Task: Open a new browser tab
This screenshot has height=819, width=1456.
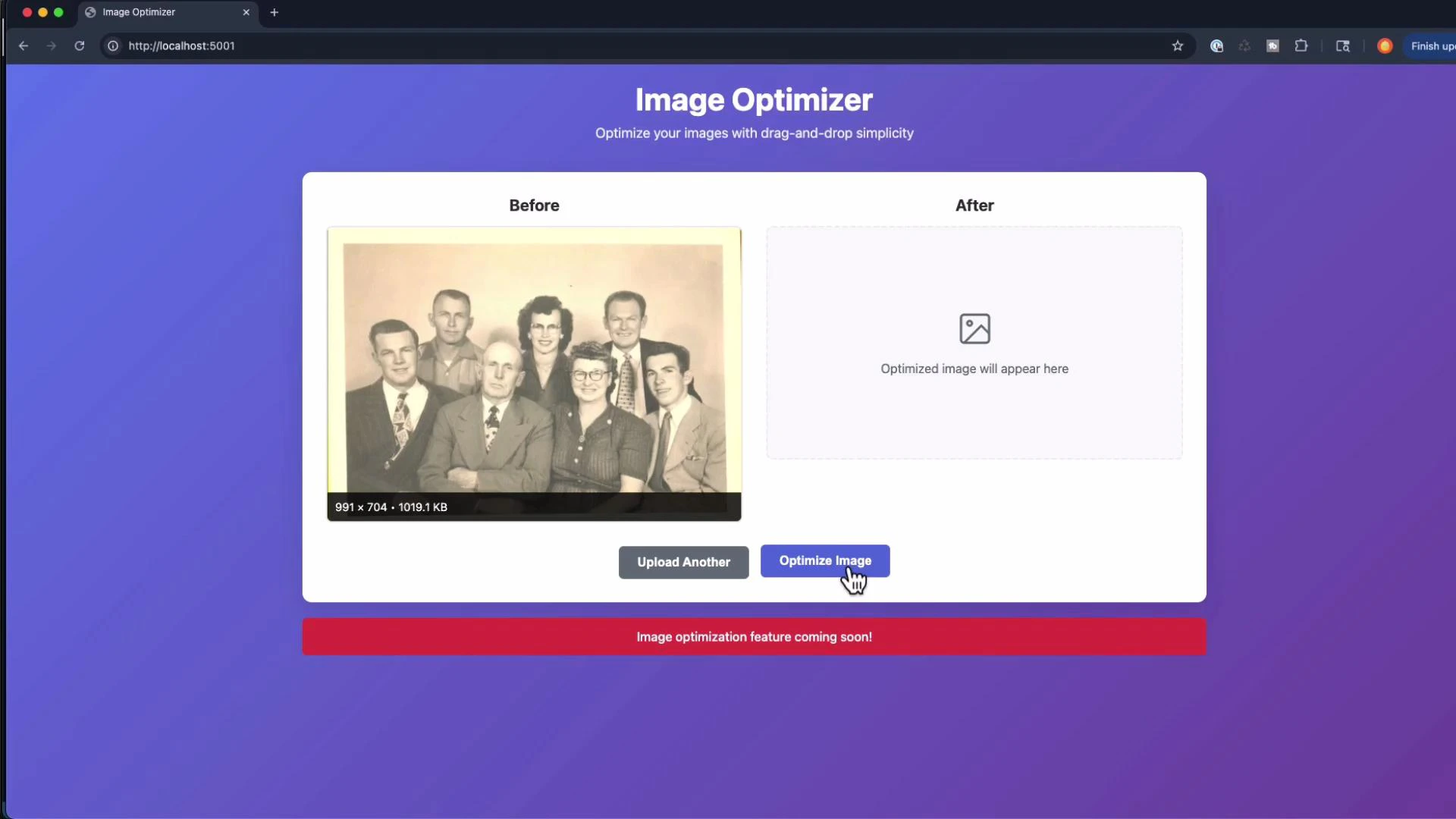Action: pos(274,12)
